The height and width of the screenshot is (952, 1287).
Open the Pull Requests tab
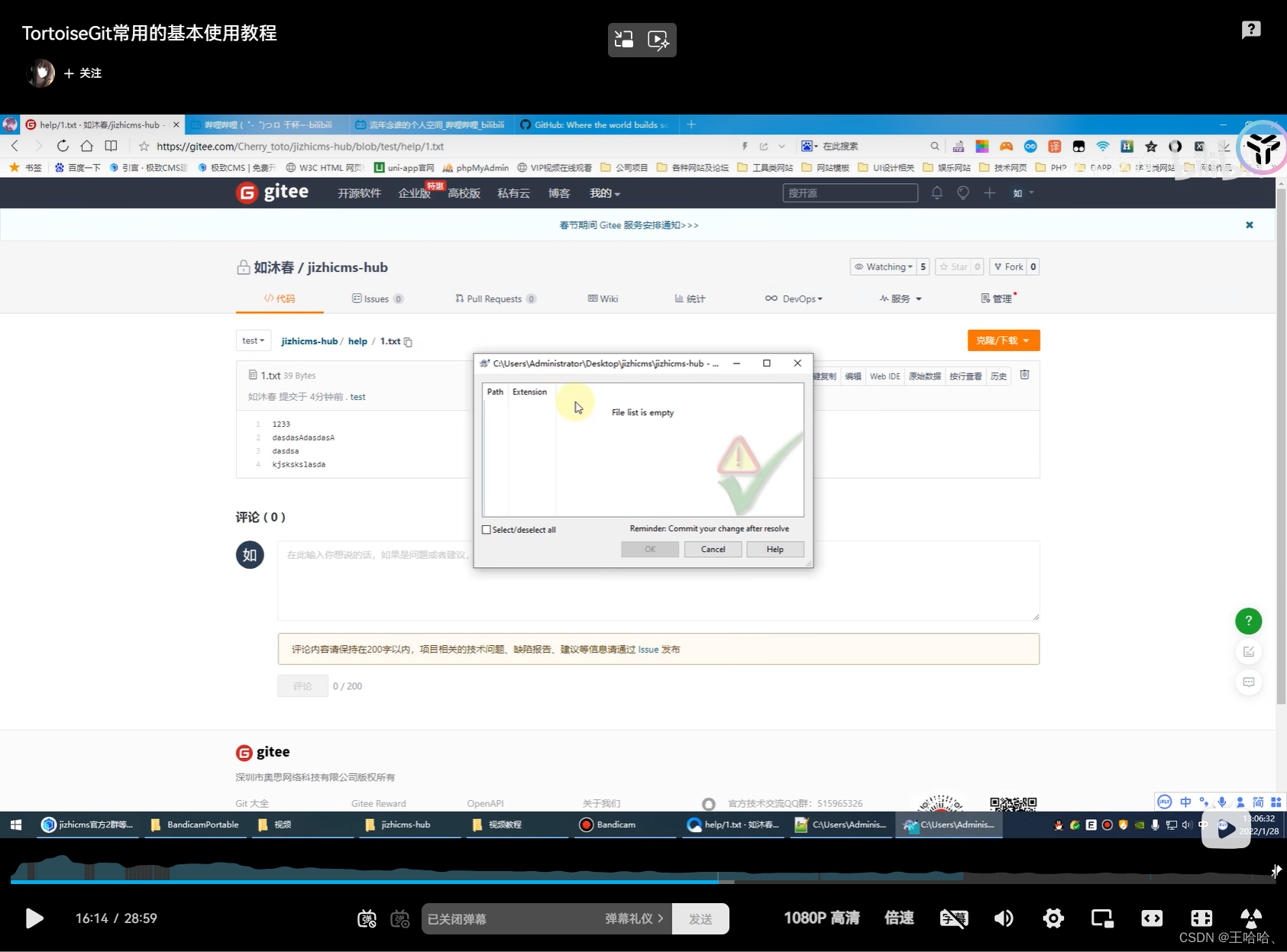click(496, 299)
